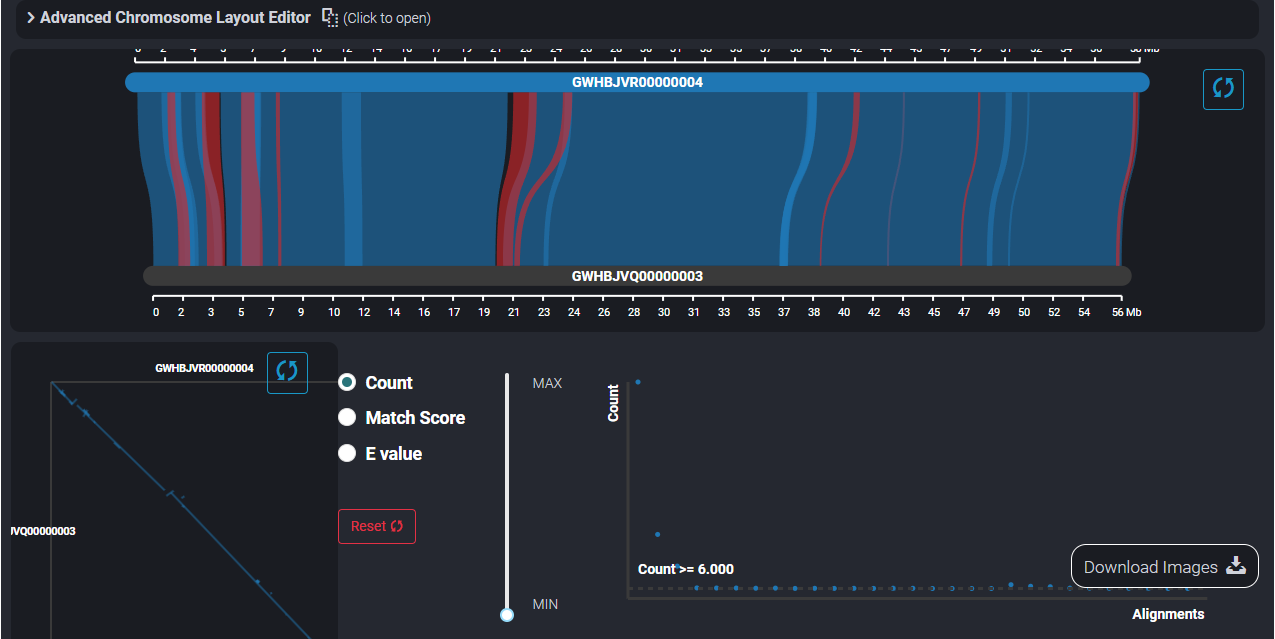This screenshot has height=639, width=1275.
Task: Choose the E value radio button
Action: tap(347, 453)
